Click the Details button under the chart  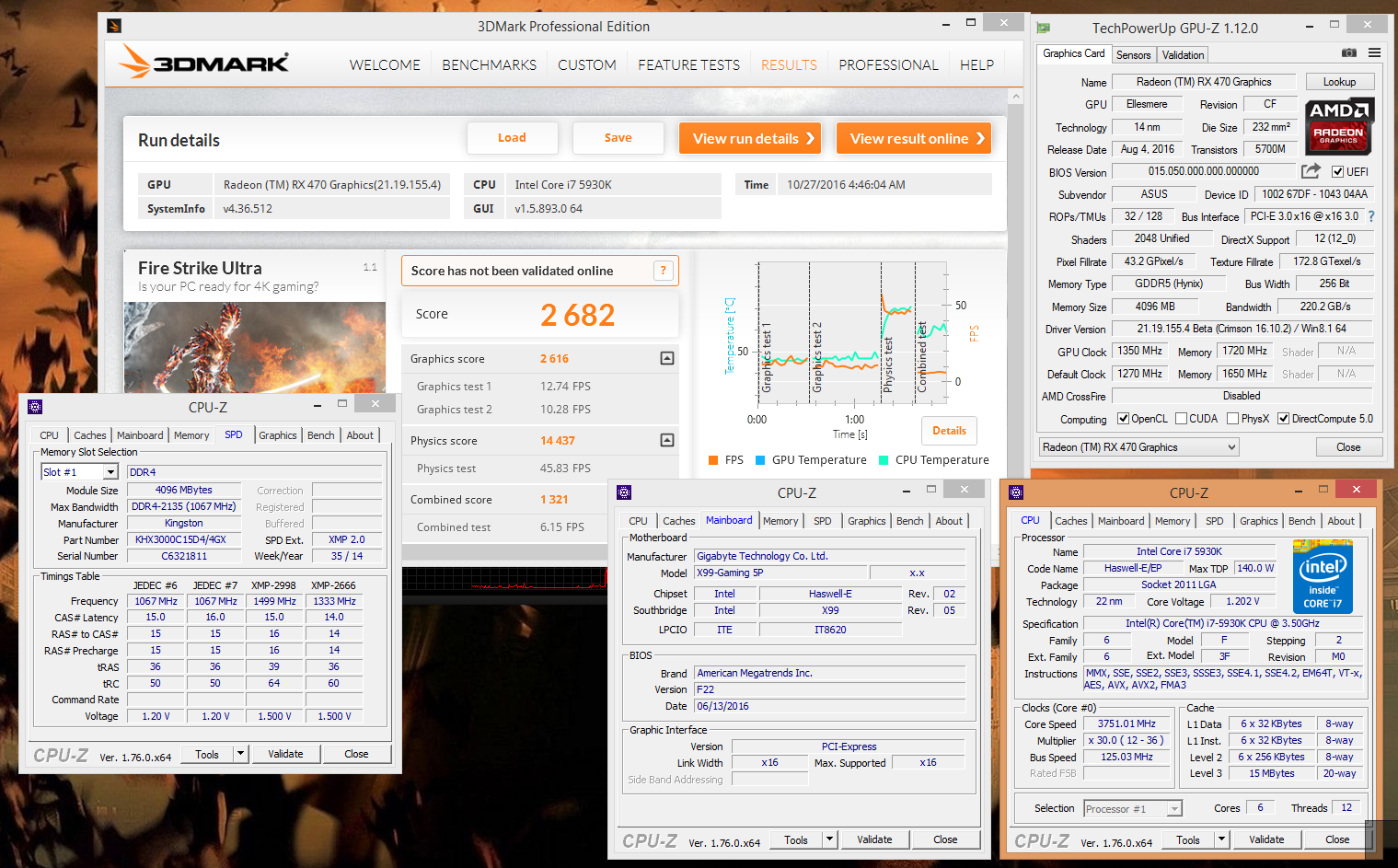[x=949, y=431]
